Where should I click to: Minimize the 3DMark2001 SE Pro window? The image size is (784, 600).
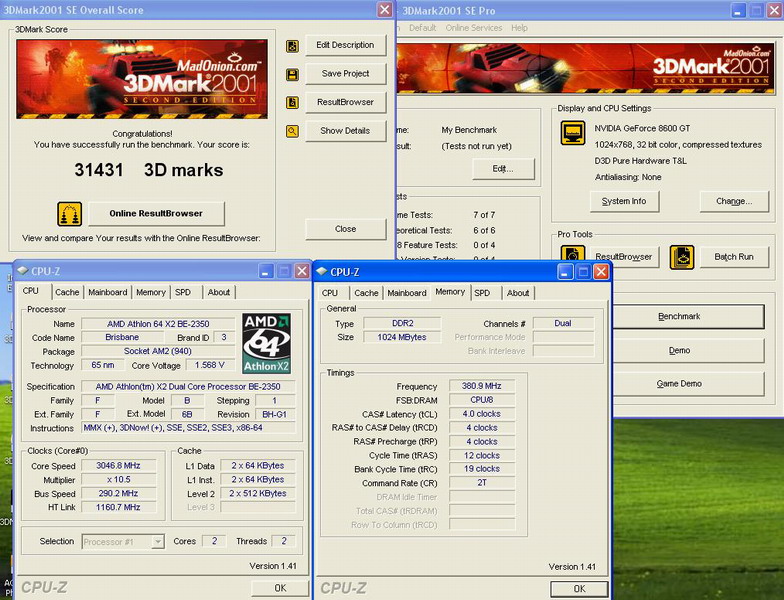pos(738,10)
